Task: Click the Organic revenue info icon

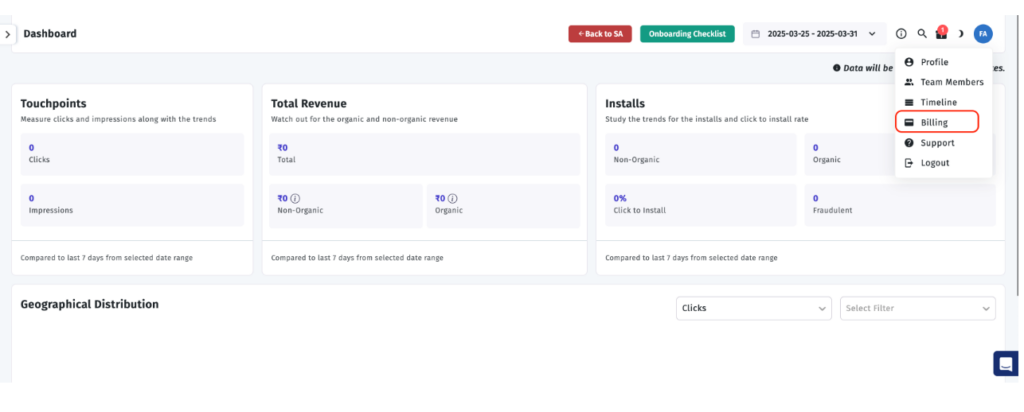Action: coord(453,198)
